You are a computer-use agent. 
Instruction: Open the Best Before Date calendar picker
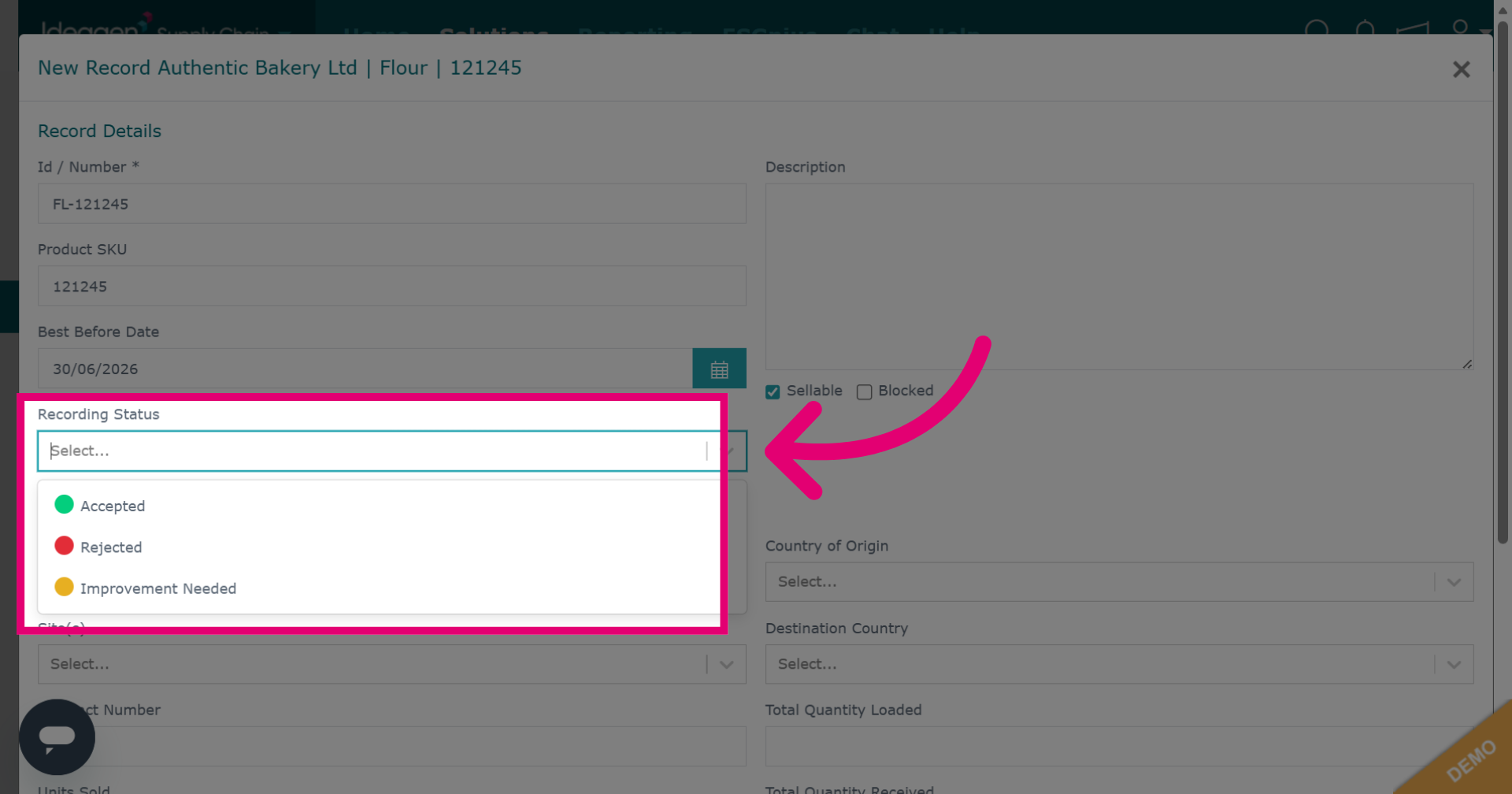pyautogui.click(x=719, y=369)
